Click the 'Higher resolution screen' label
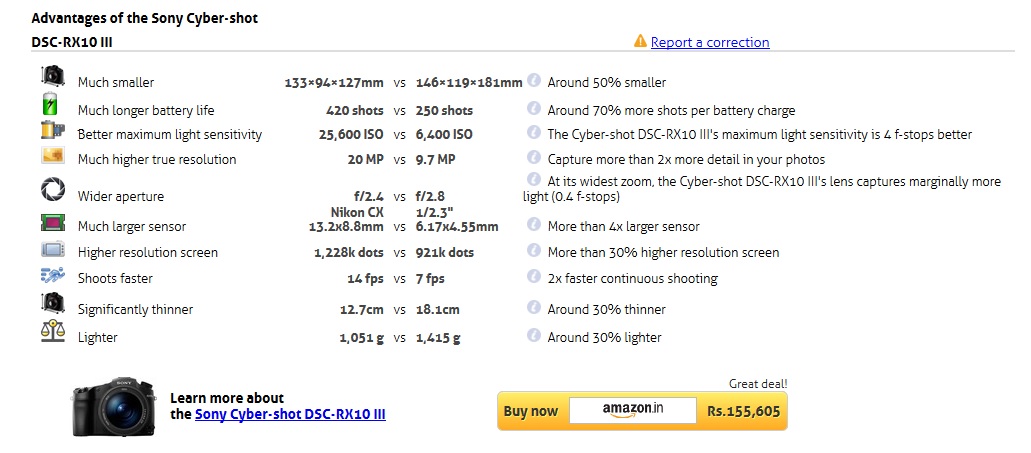The width and height of the screenshot is (1031, 453). [x=148, y=252]
